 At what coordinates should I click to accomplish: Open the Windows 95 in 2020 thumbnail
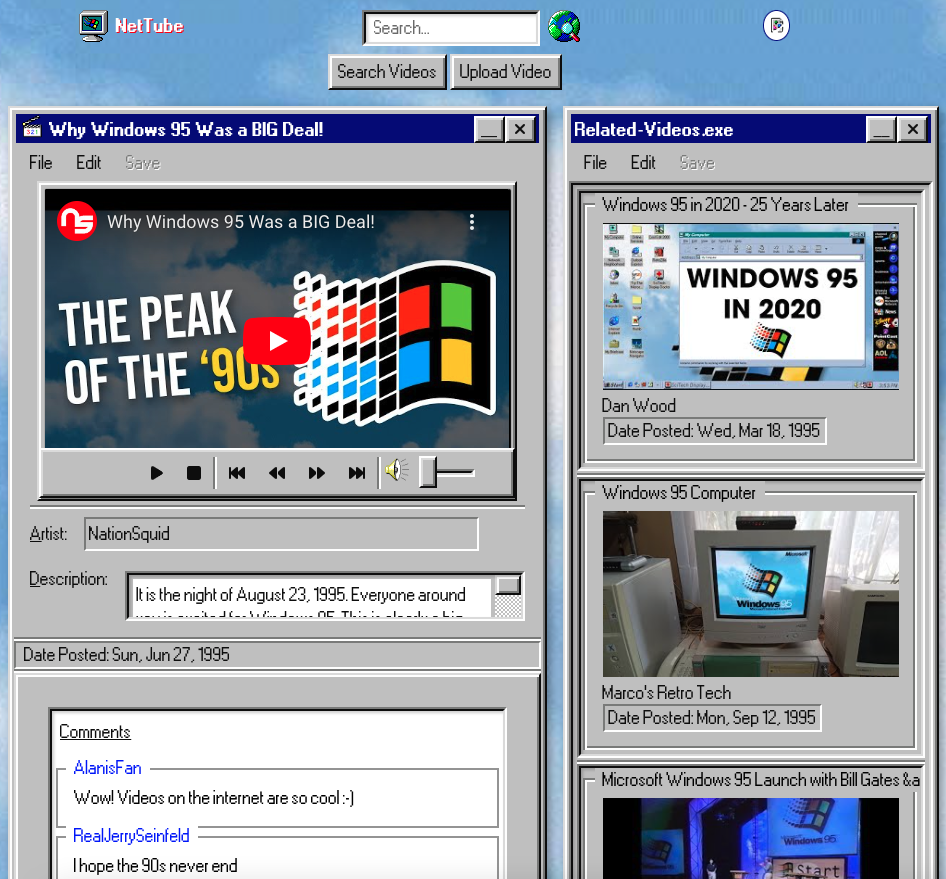[x=751, y=306]
